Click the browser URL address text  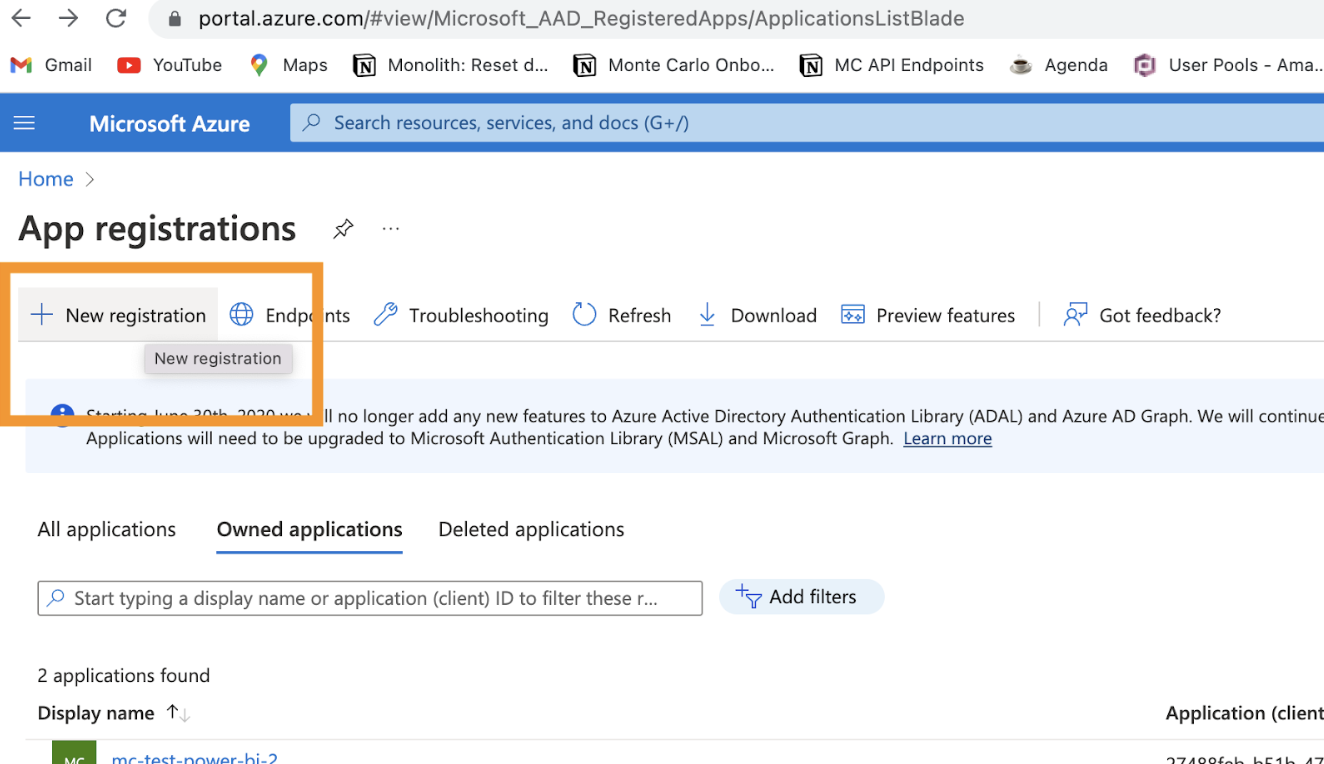tap(581, 19)
